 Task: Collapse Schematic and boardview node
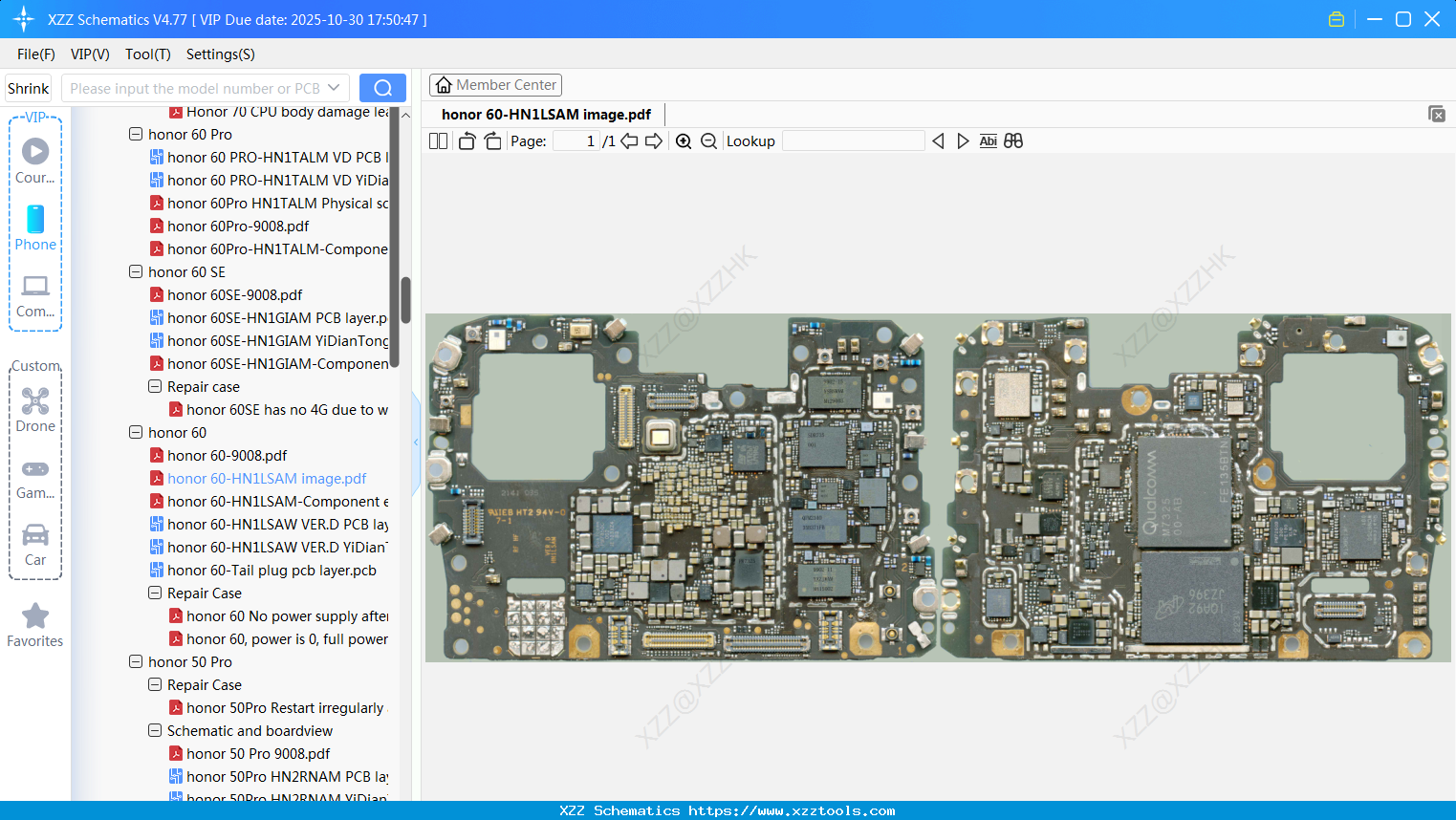(155, 731)
